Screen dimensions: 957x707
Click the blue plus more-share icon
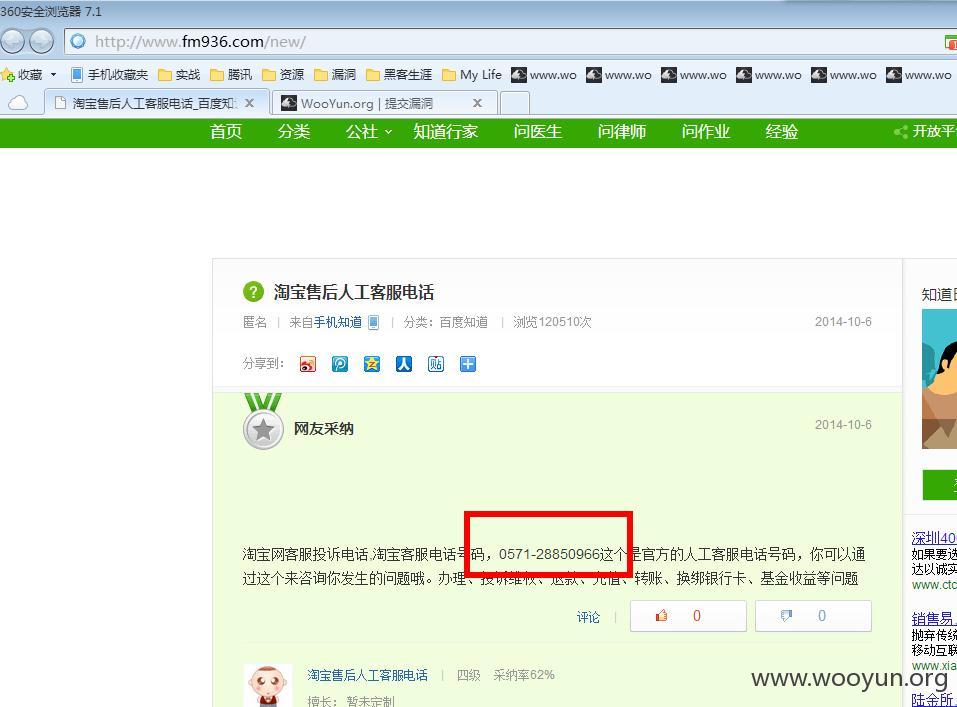pyautogui.click(x=468, y=364)
